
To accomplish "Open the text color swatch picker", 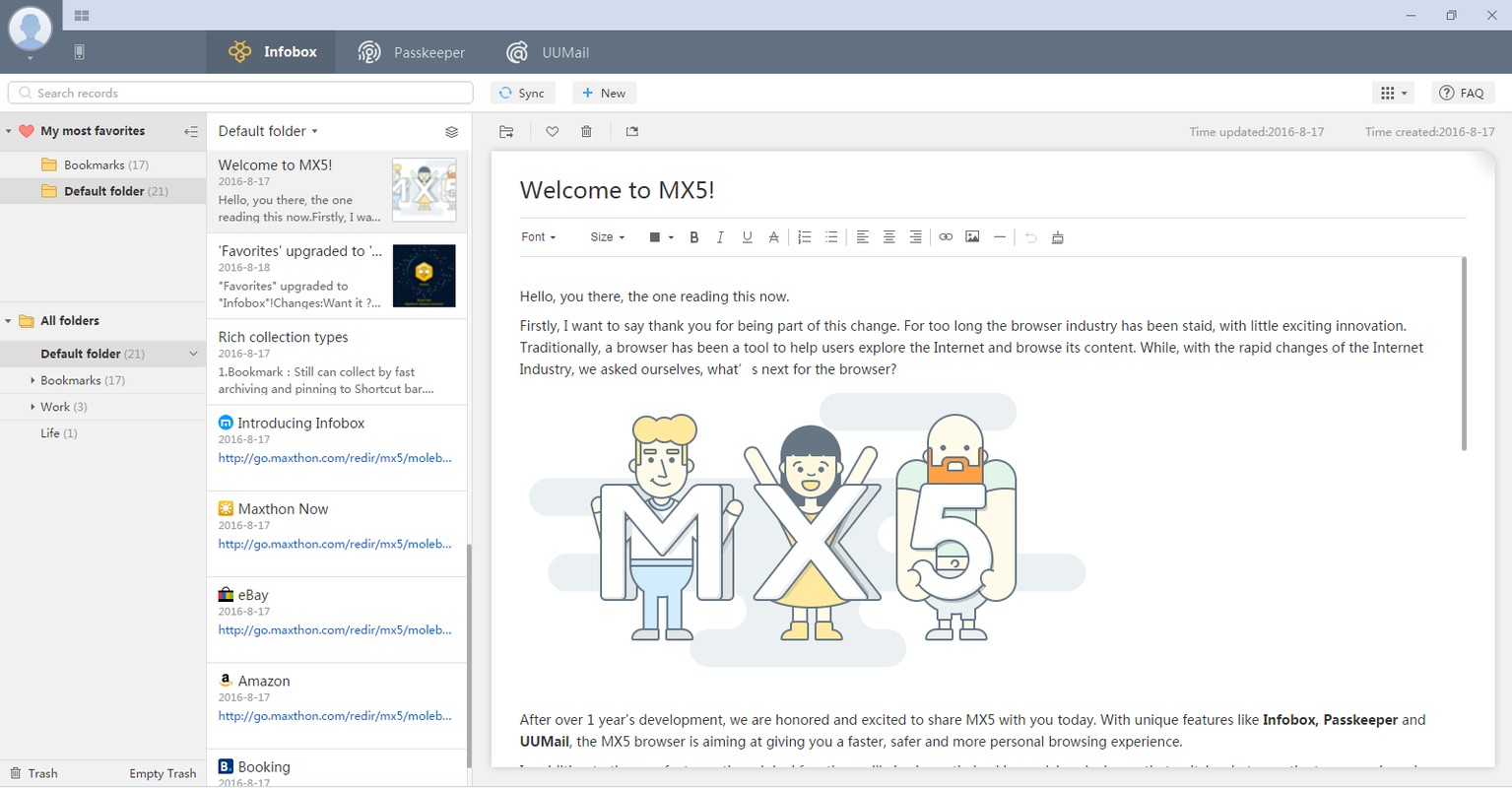I will click(x=661, y=237).
